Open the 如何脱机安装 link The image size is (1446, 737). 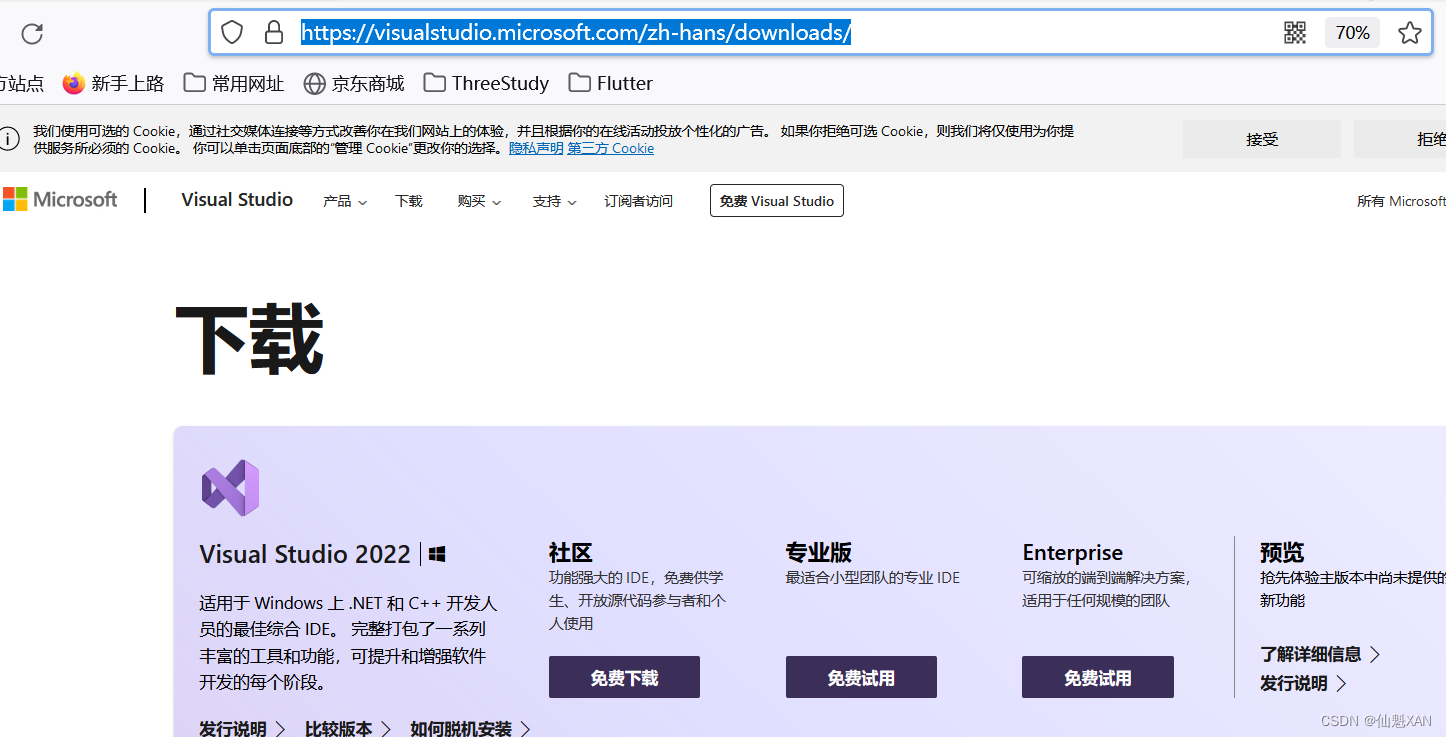pyautogui.click(x=470, y=728)
